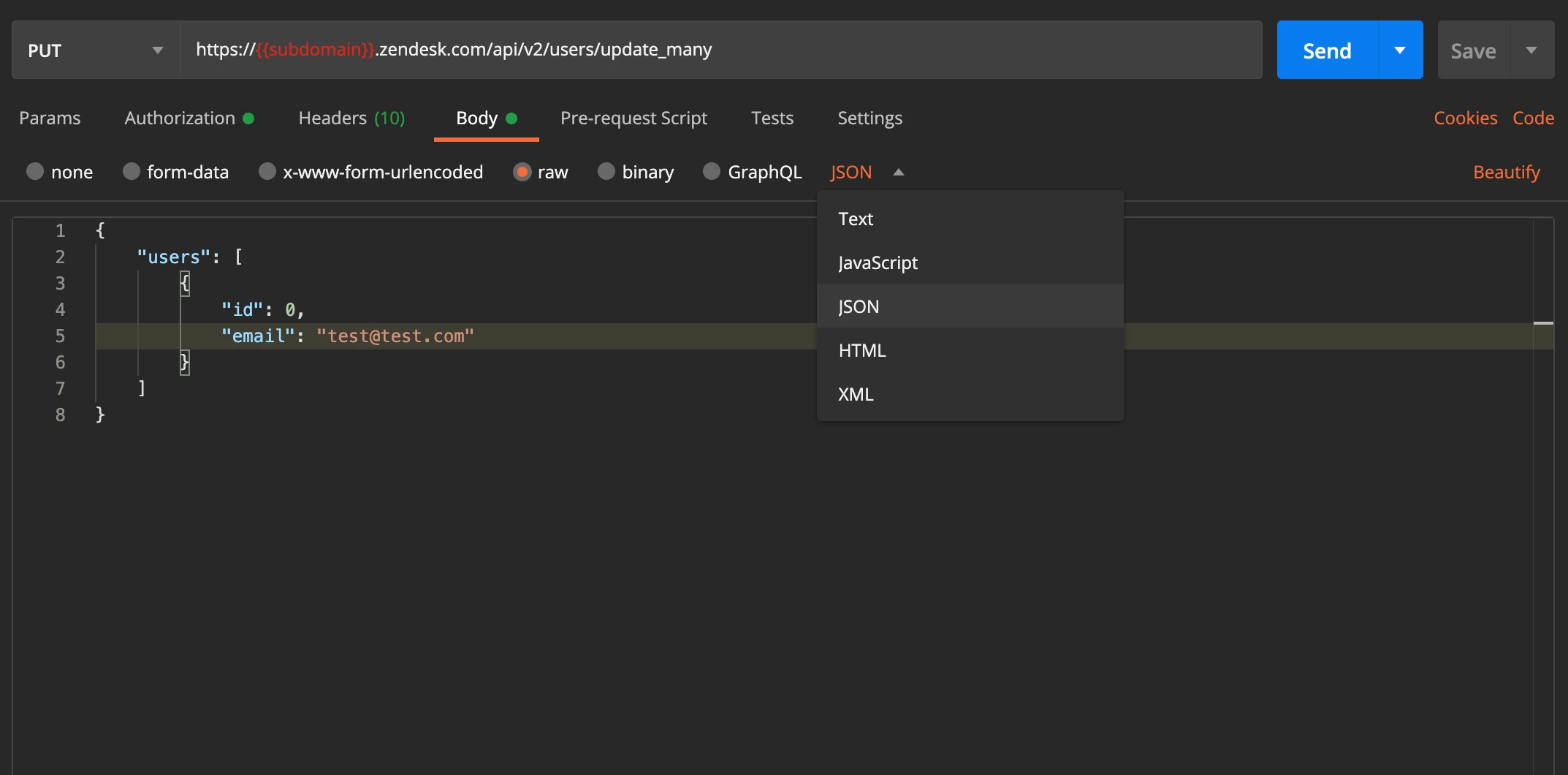Switch to the Tests tab
This screenshot has width=1568, height=775.
(772, 118)
